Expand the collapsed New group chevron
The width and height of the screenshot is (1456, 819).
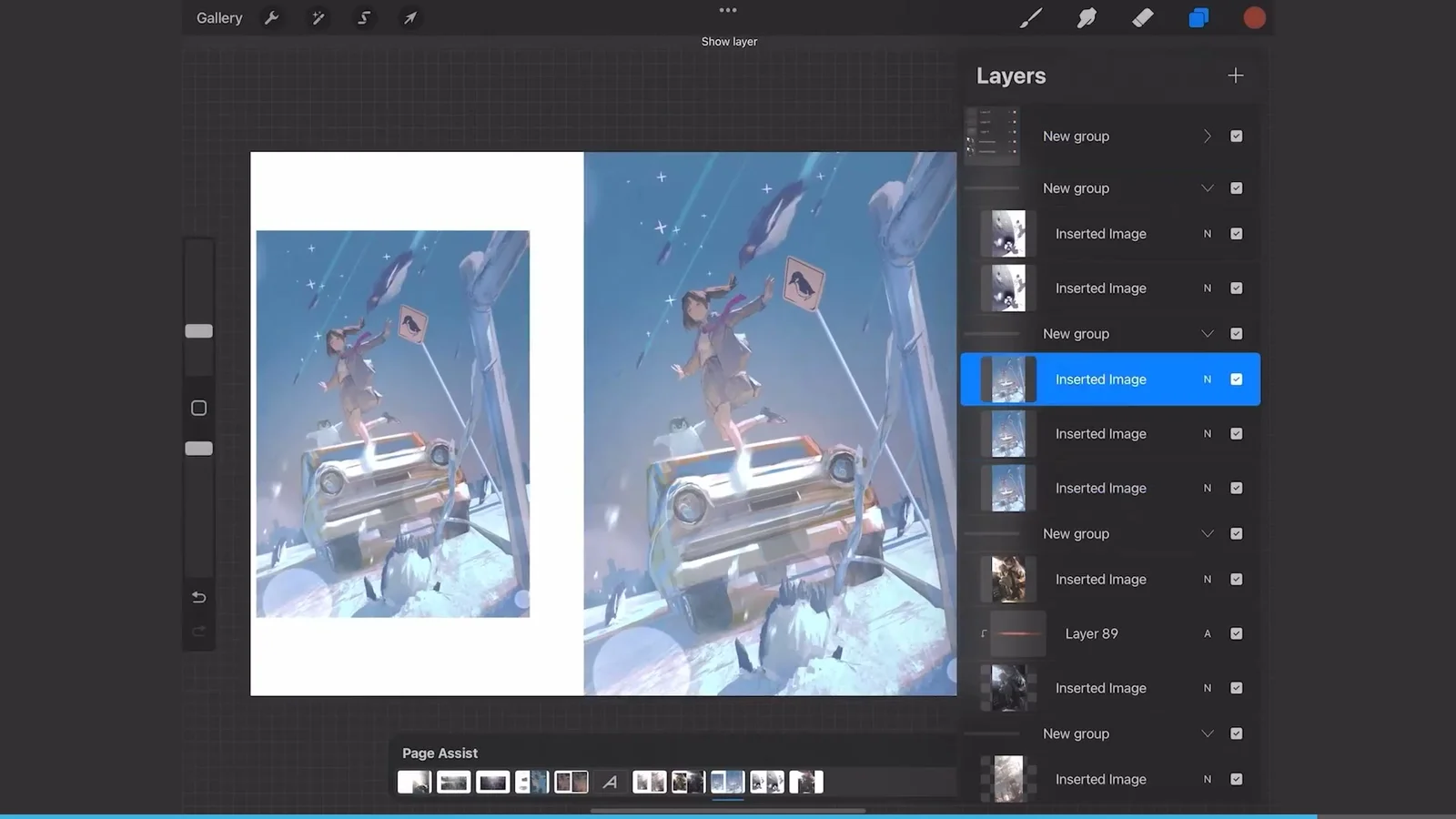1208,136
